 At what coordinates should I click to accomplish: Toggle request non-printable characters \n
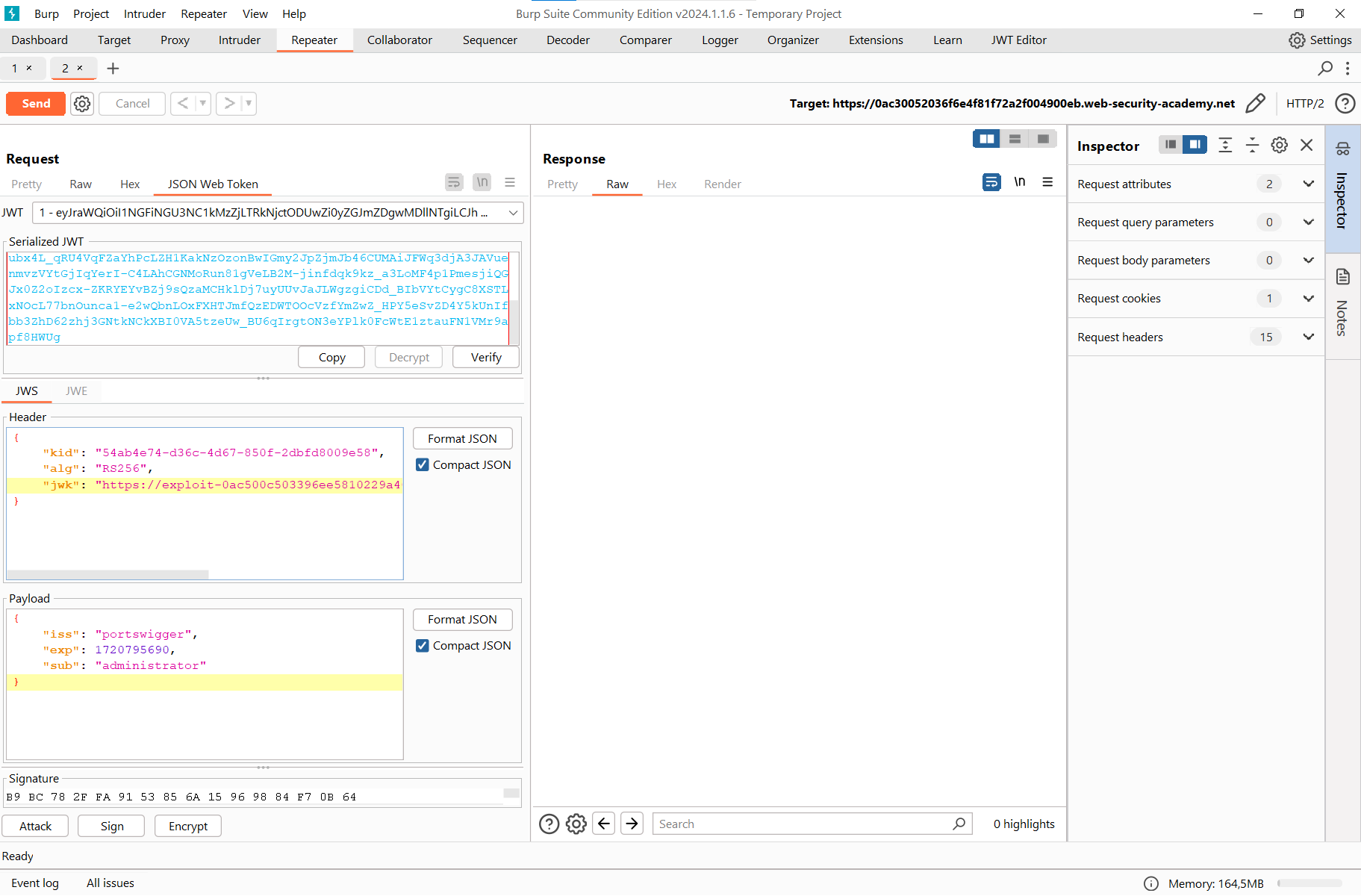[x=482, y=182]
